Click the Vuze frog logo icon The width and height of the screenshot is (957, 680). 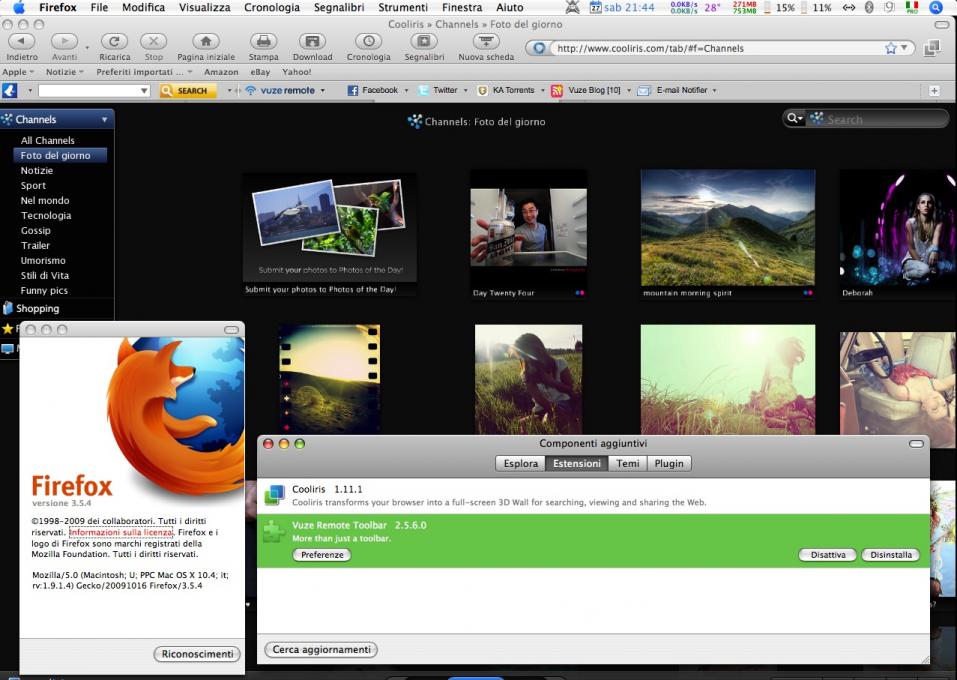click(10, 90)
